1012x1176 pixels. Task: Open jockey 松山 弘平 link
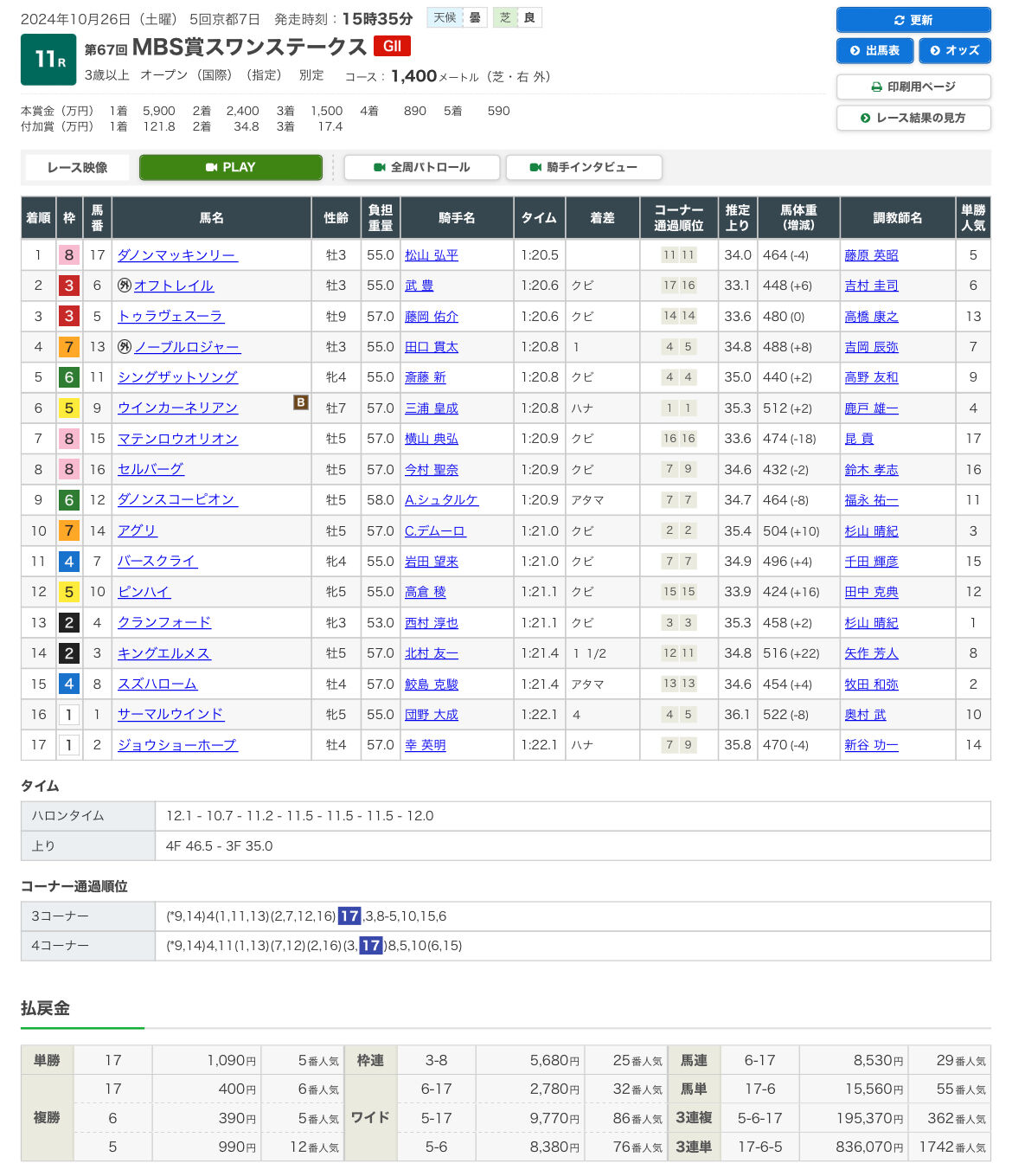tap(432, 255)
